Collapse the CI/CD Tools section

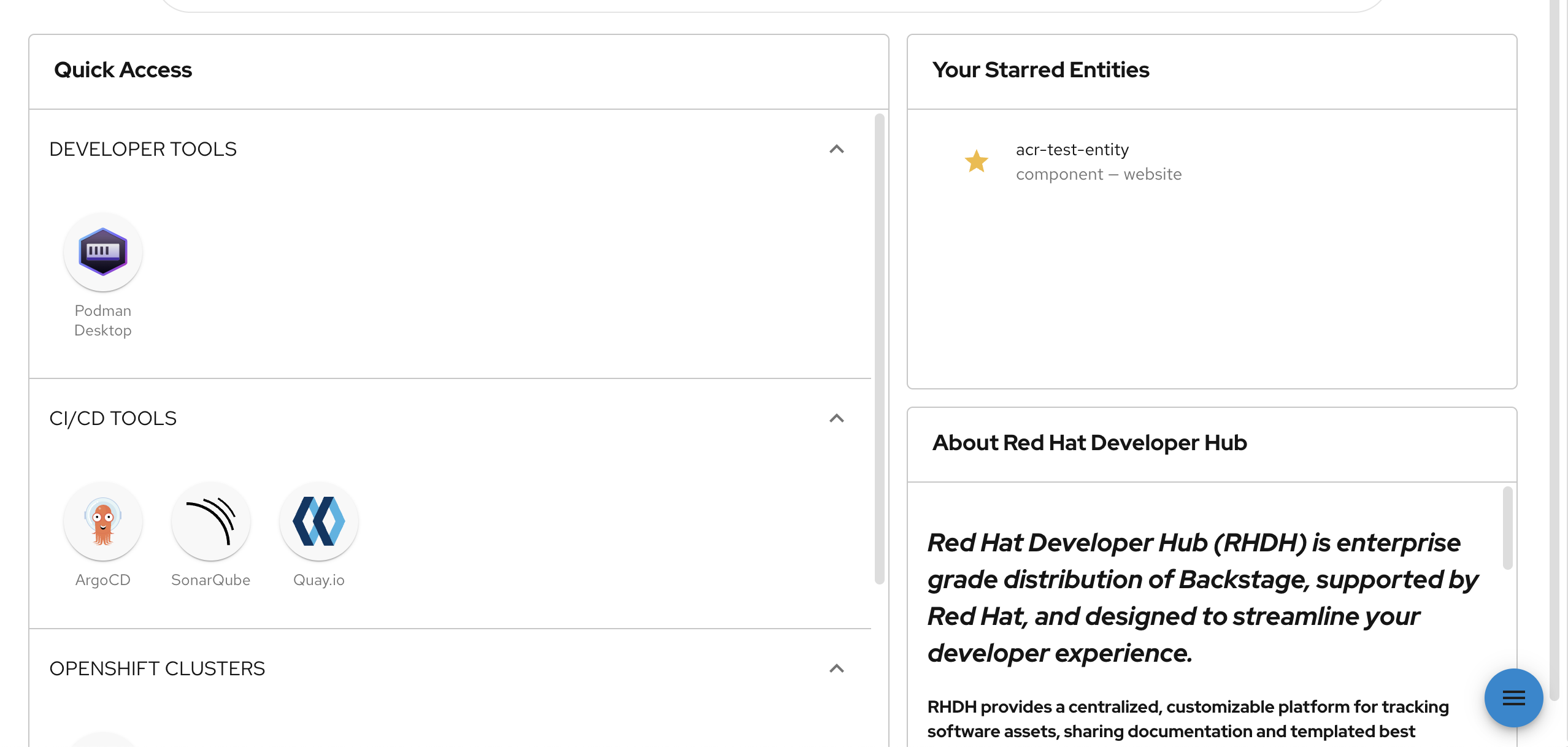[837, 418]
